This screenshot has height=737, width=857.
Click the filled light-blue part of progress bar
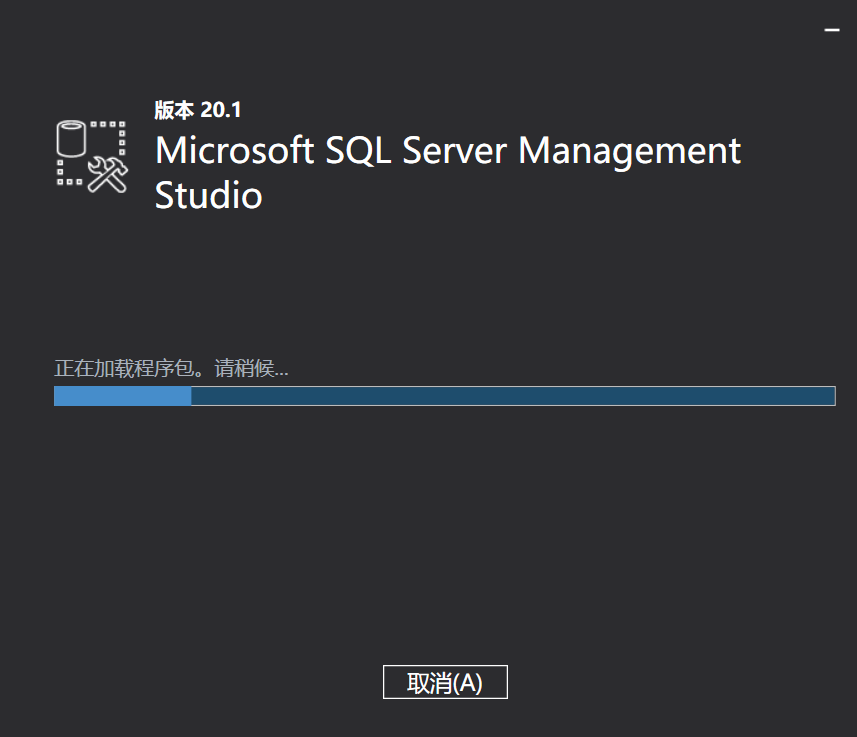tap(122, 396)
